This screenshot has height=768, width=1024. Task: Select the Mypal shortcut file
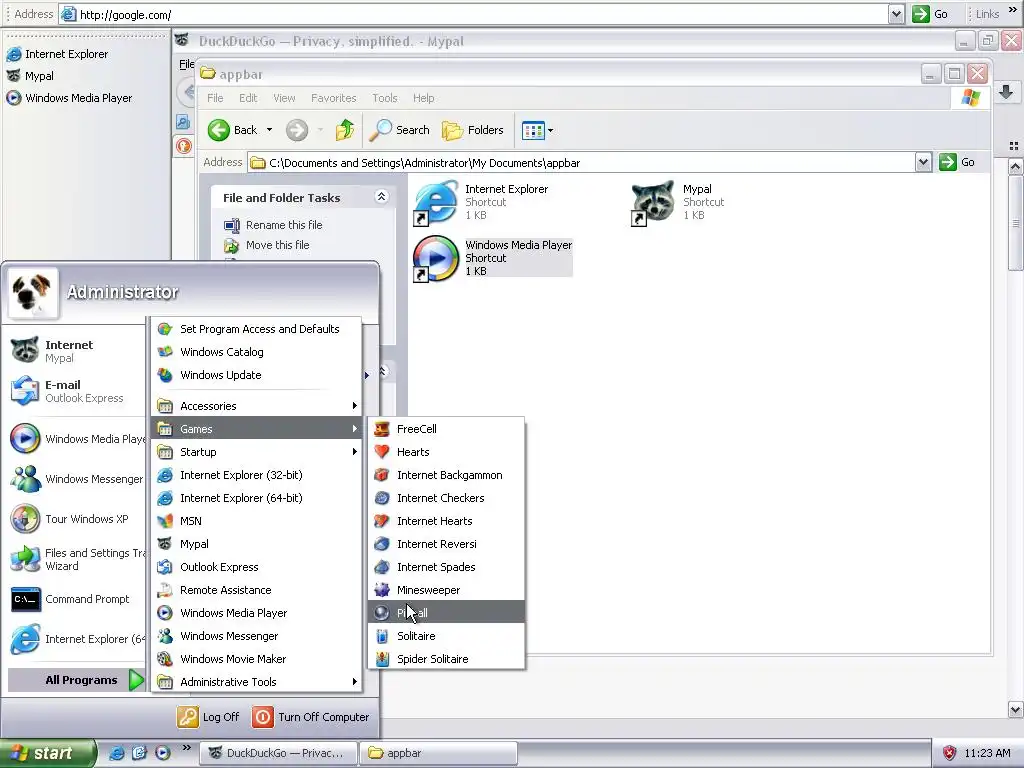(678, 202)
